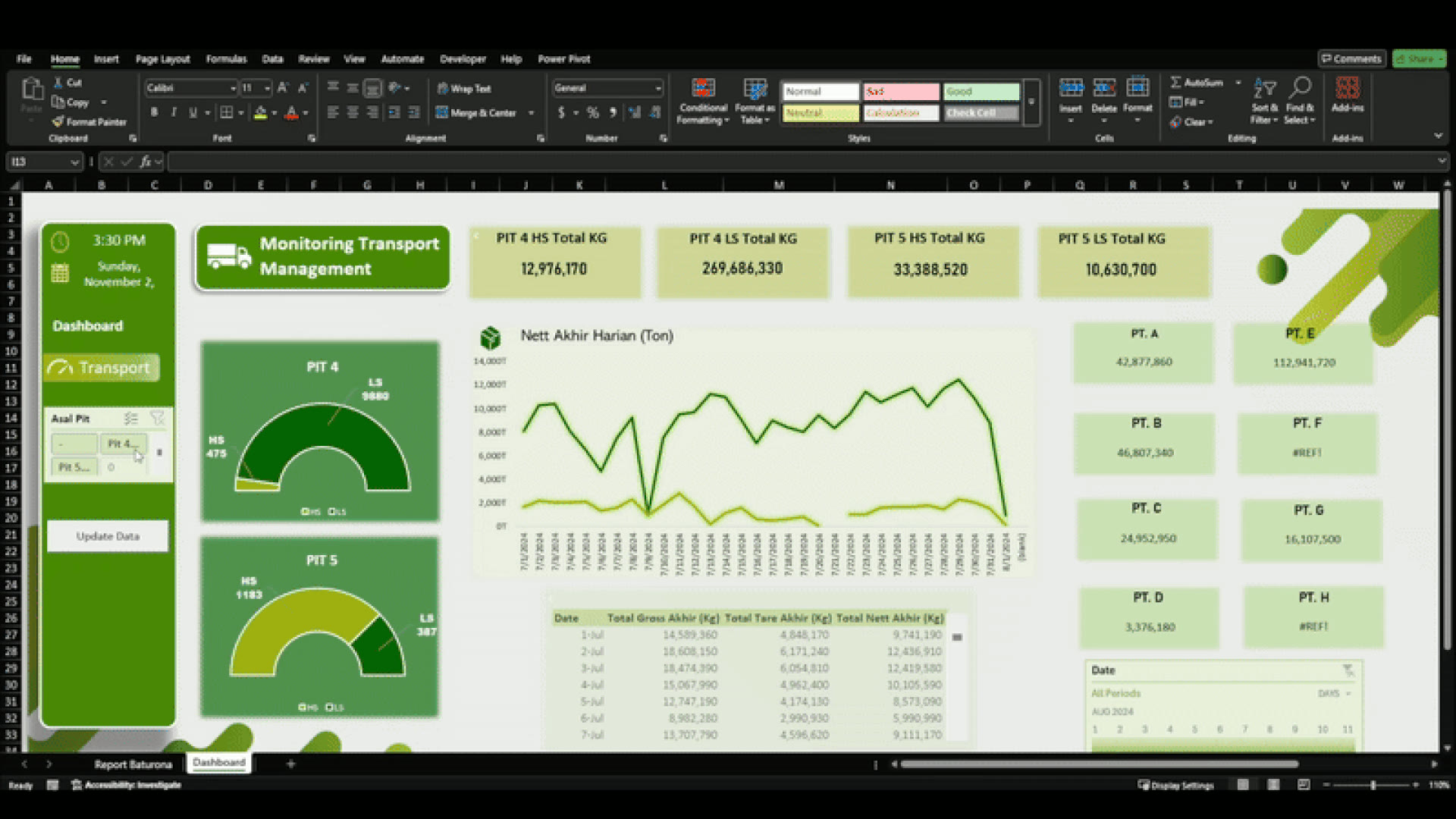This screenshot has height=819, width=1456.
Task: Click Format as Table icon
Action: tap(755, 89)
